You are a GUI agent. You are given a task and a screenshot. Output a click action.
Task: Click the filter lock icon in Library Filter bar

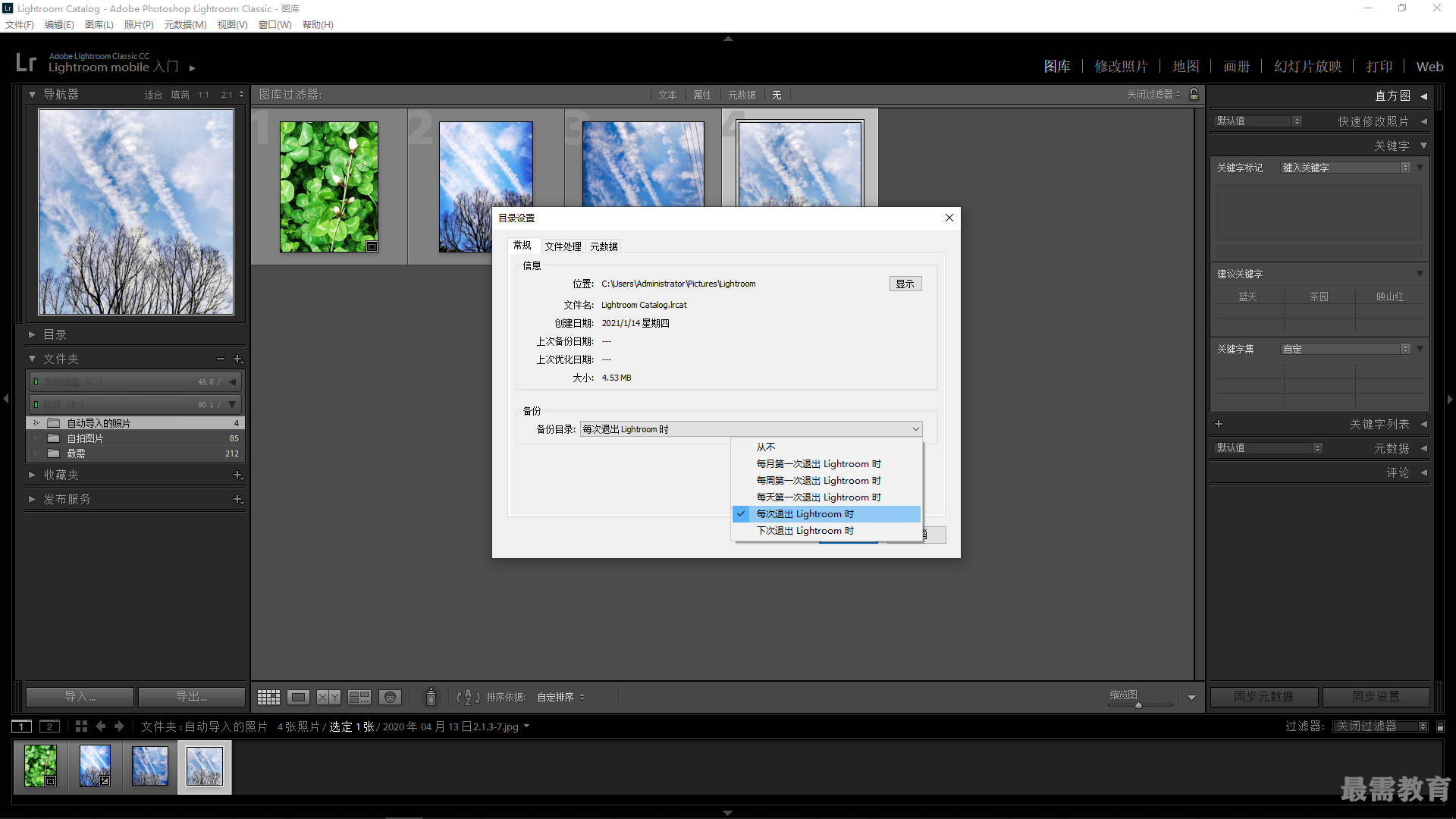[x=1194, y=94]
